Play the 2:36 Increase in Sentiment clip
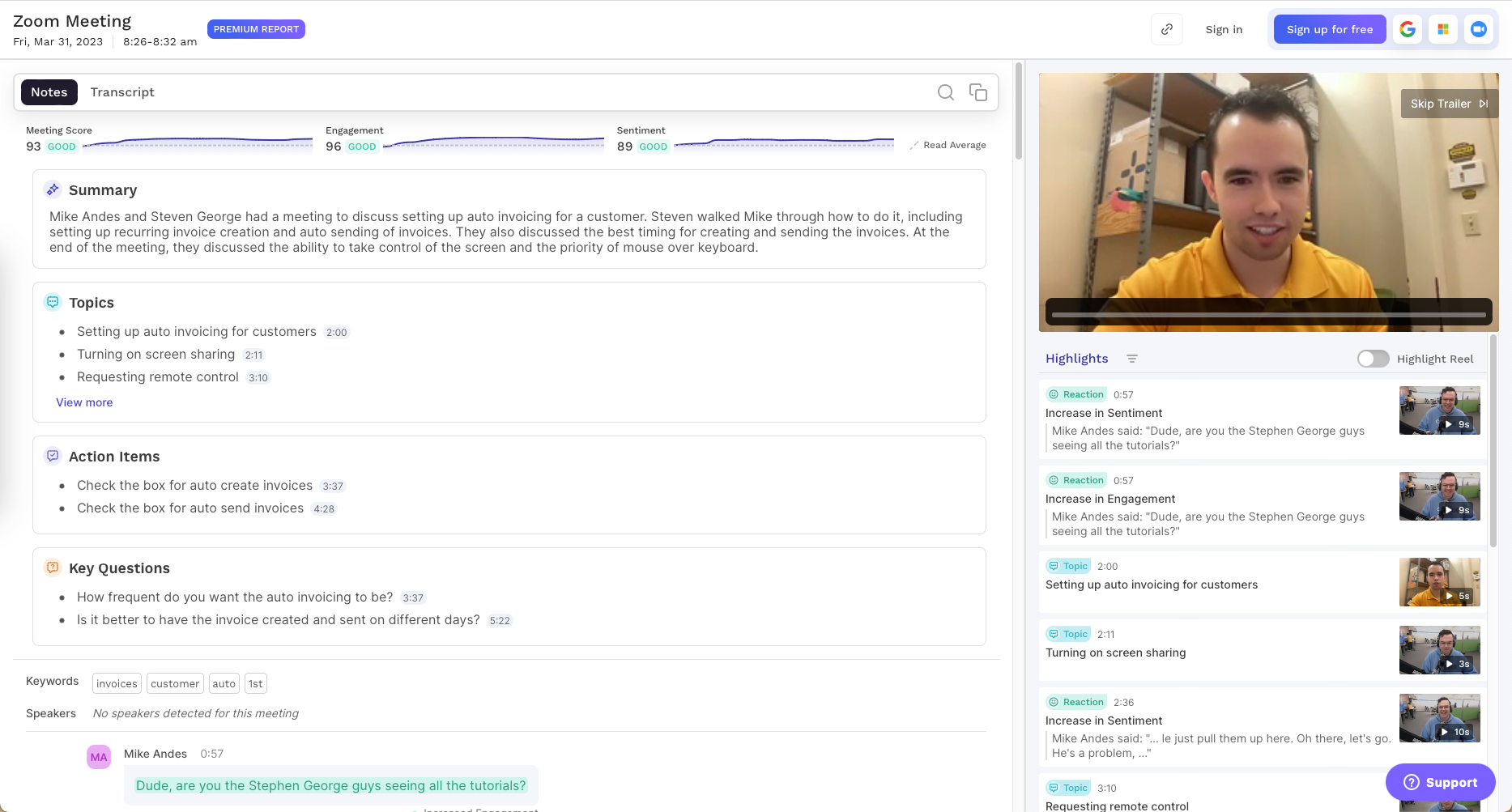The image size is (1512, 812). point(1440,718)
